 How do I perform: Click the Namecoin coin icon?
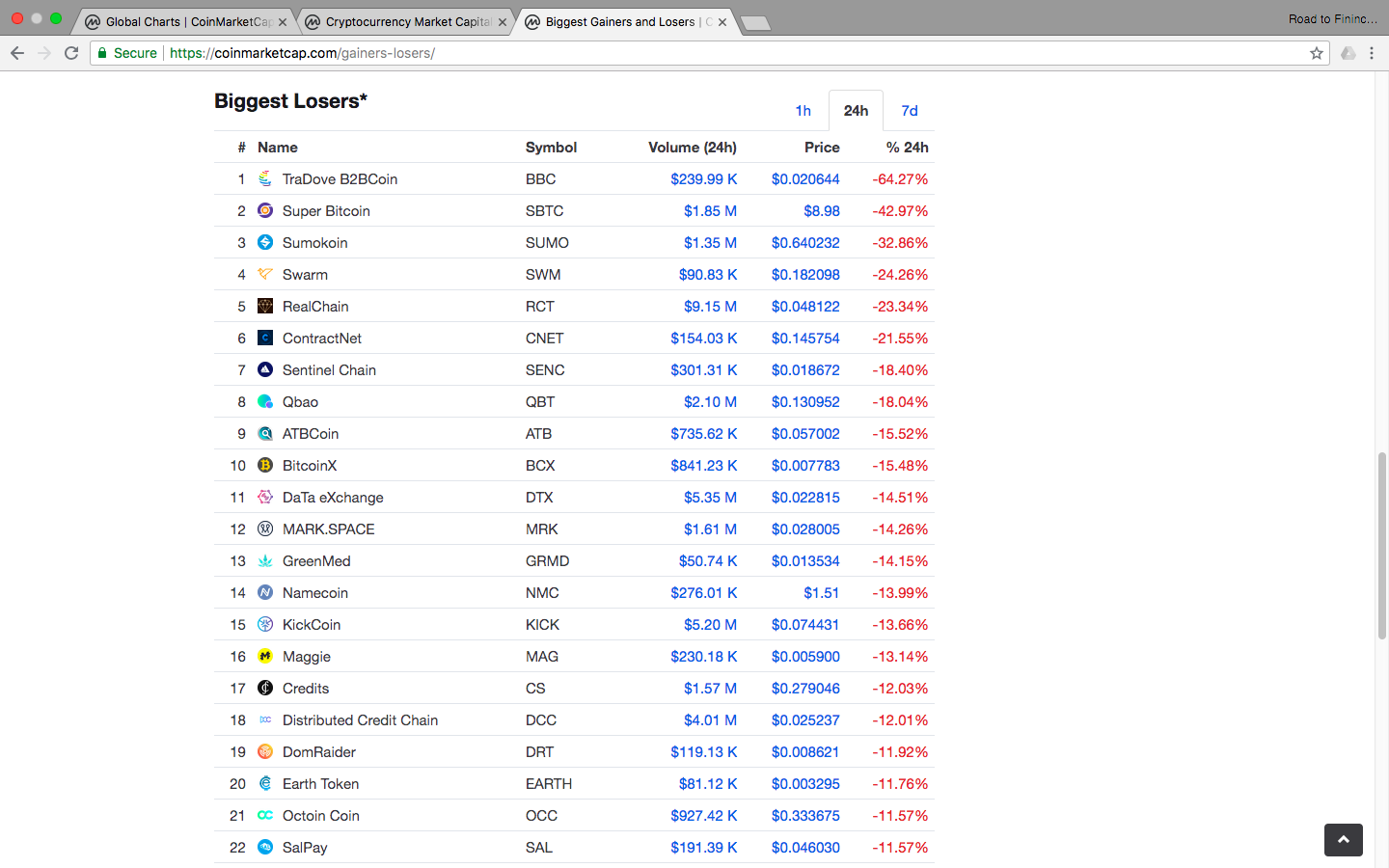click(265, 592)
